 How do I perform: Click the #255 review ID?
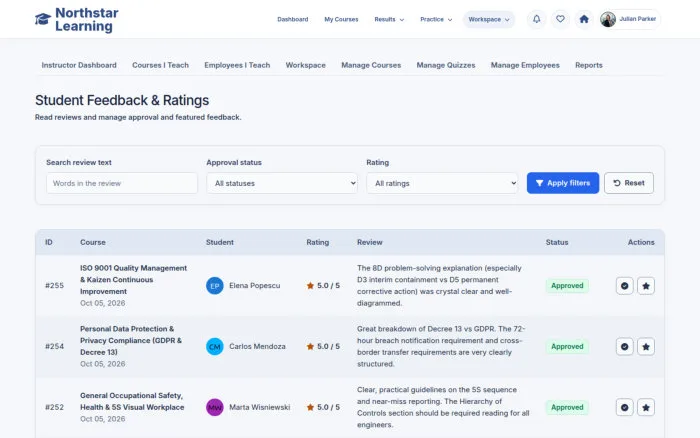[54, 286]
